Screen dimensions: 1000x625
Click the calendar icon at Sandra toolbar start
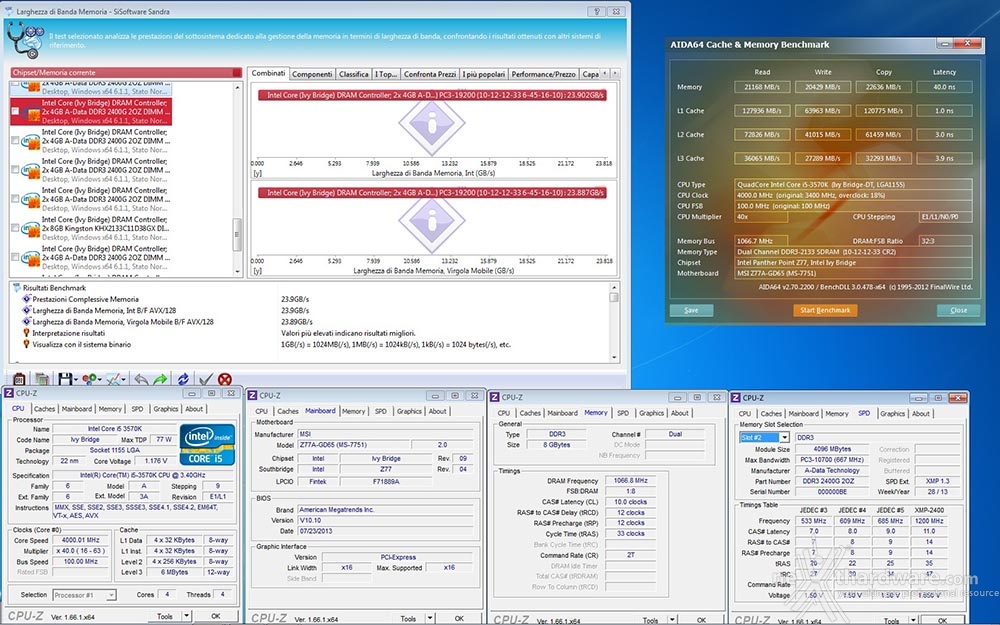pos(19,379)
